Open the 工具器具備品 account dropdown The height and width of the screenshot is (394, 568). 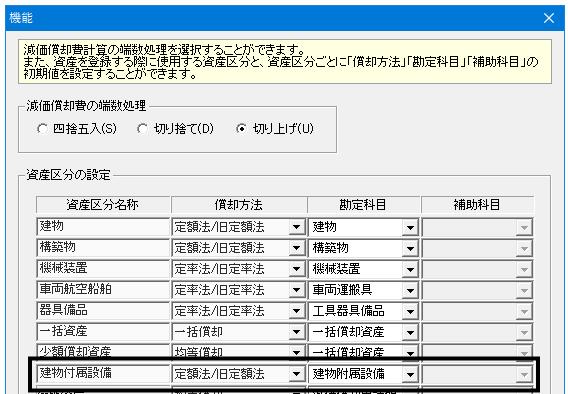coord(410,311)
